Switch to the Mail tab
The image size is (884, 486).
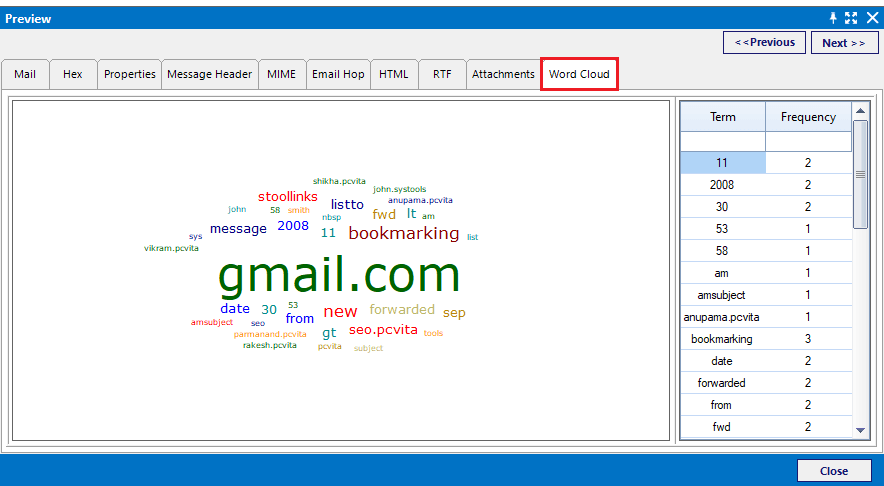point(25,74)
